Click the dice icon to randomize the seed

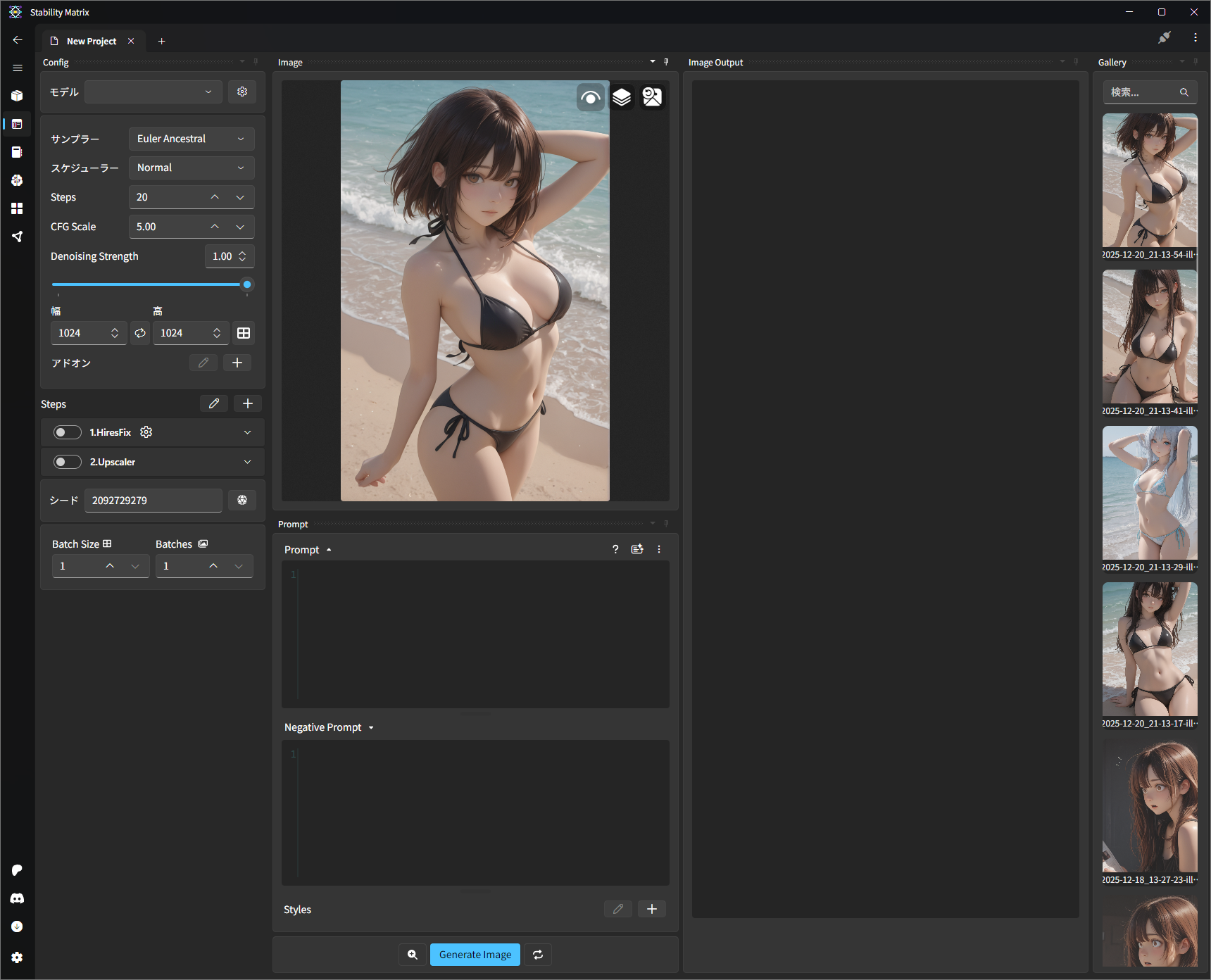242,500
